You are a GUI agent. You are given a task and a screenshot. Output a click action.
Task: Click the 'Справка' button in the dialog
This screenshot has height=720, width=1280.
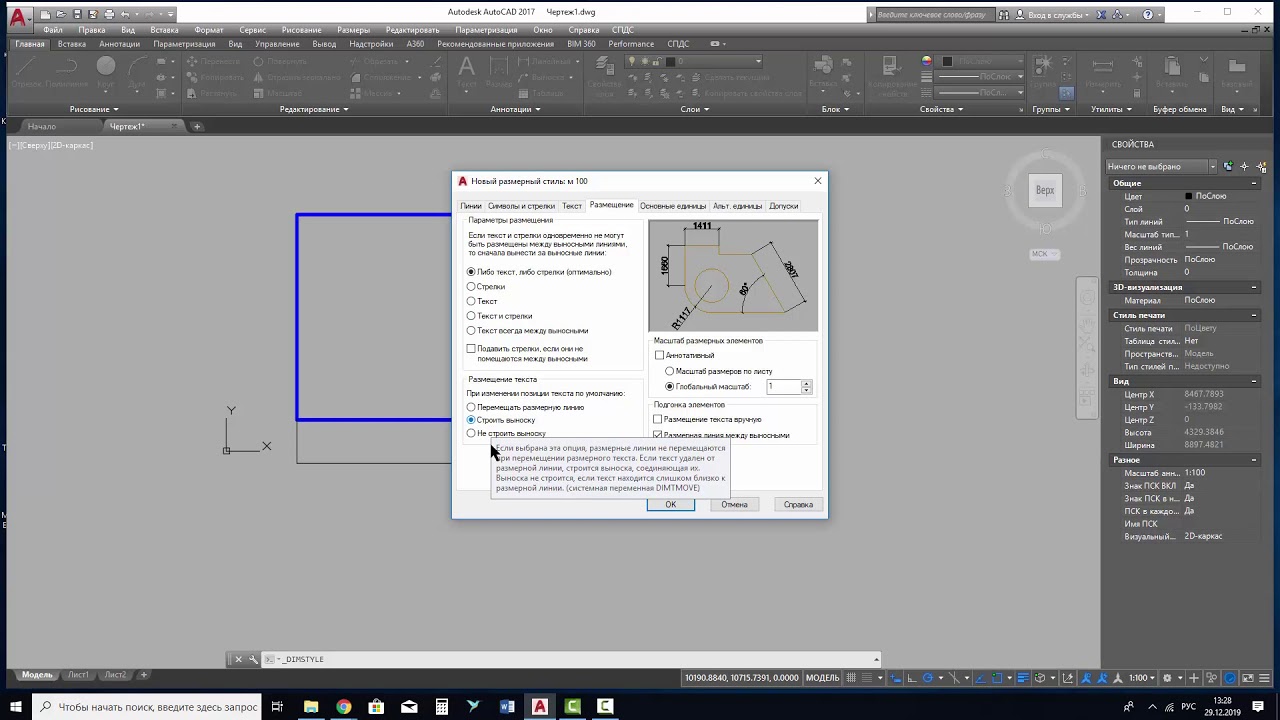[798, 505]
